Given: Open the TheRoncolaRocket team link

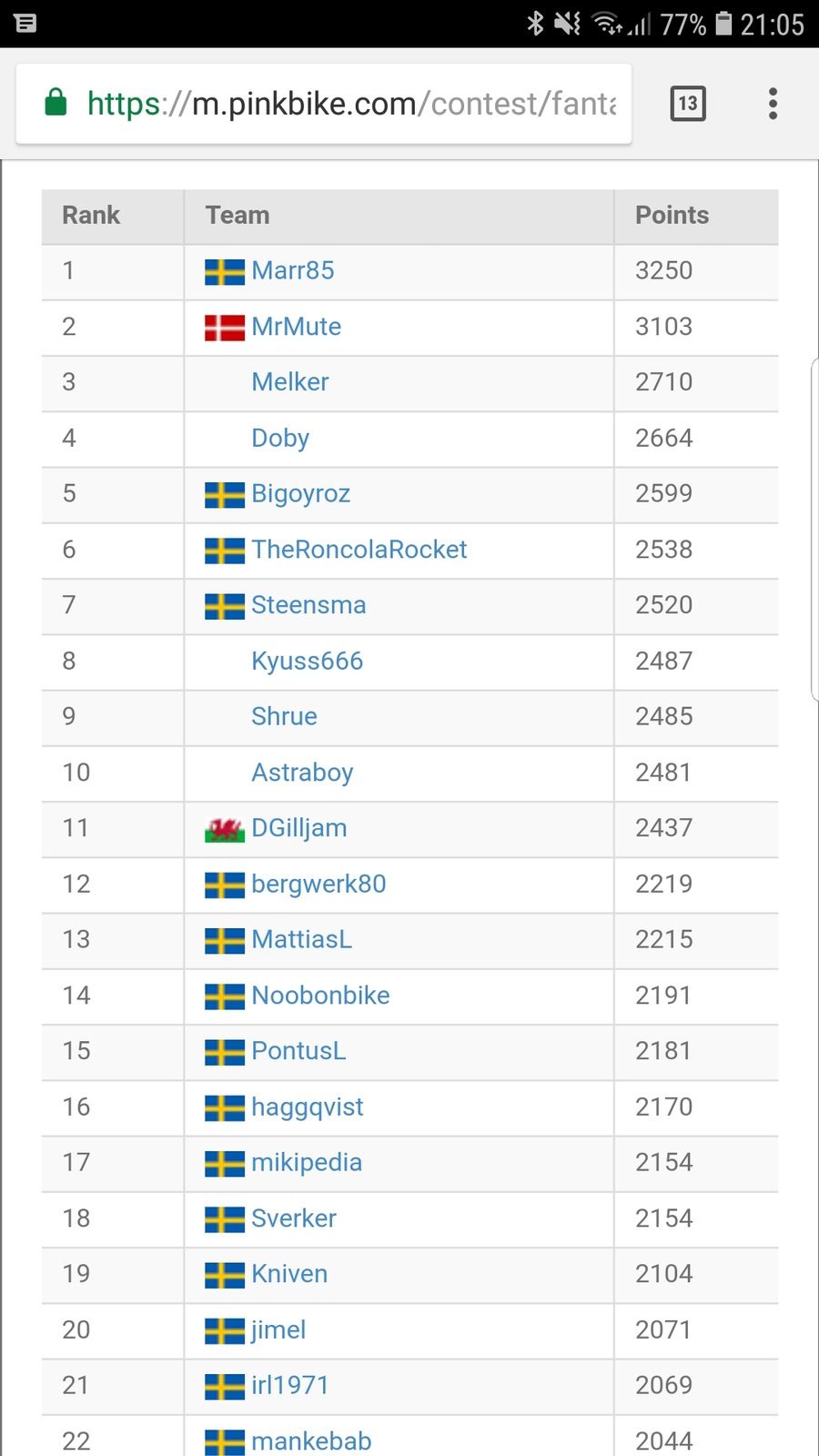Looking at the screenshot, I should coord(359,550).
